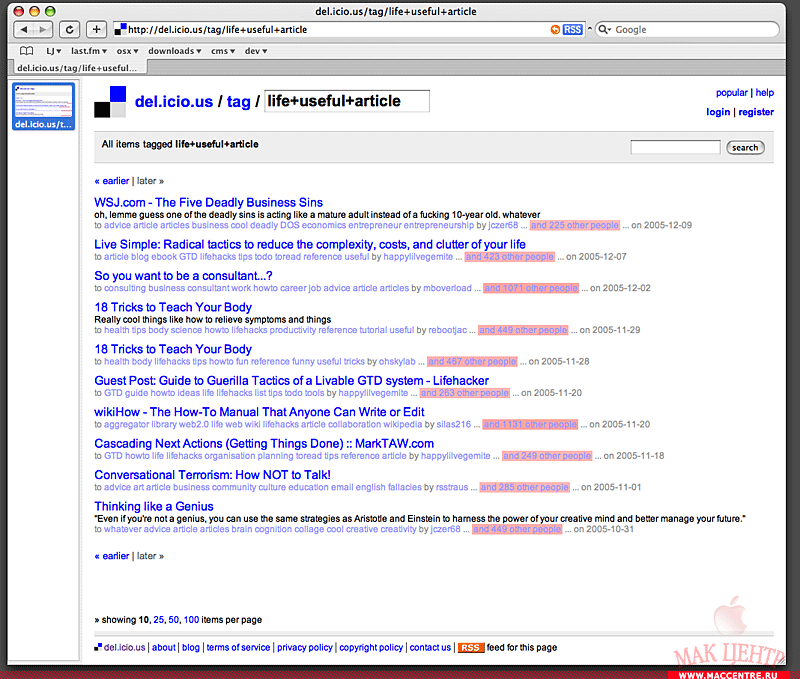
Task: Open 18 Tricks post by rebootjac
Action: [173, 307]
